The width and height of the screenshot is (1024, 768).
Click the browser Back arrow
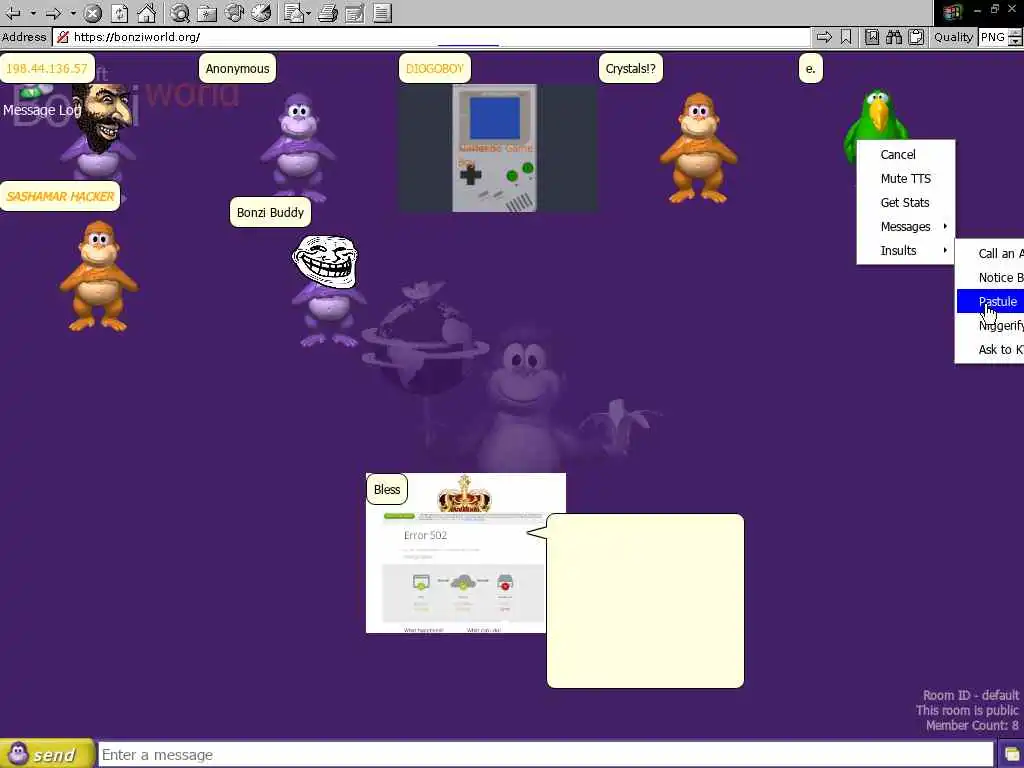coord(13,12)
